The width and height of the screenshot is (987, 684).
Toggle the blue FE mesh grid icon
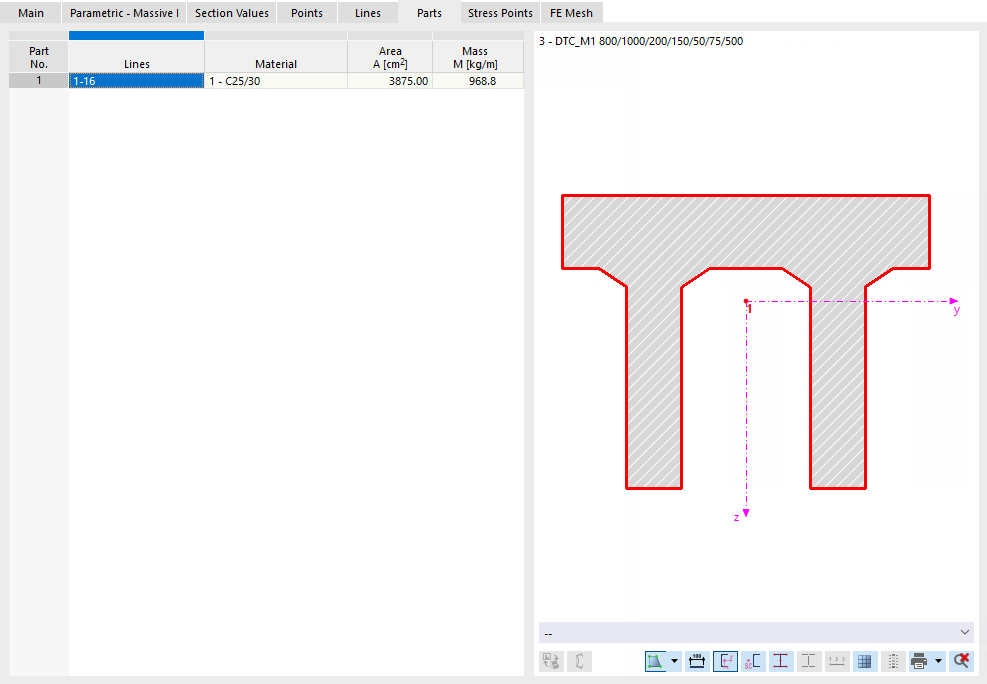(x=865, y=661)
